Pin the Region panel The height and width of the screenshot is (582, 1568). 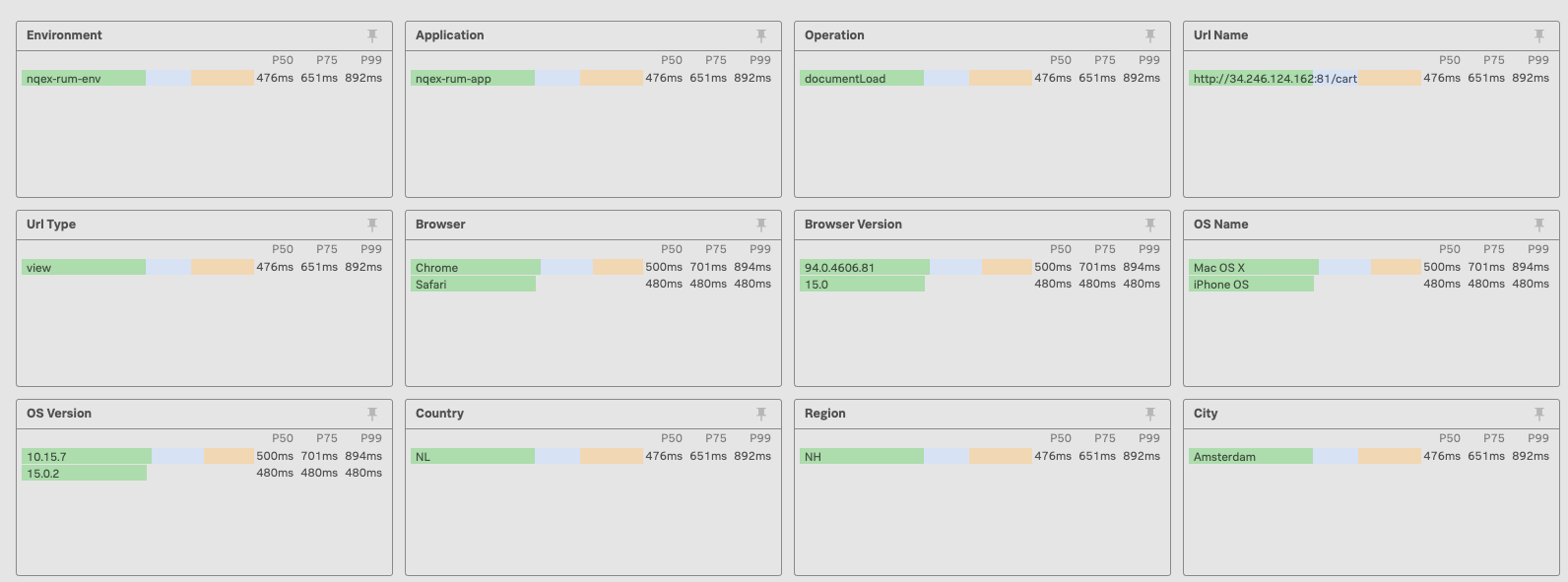(1150, 414)
